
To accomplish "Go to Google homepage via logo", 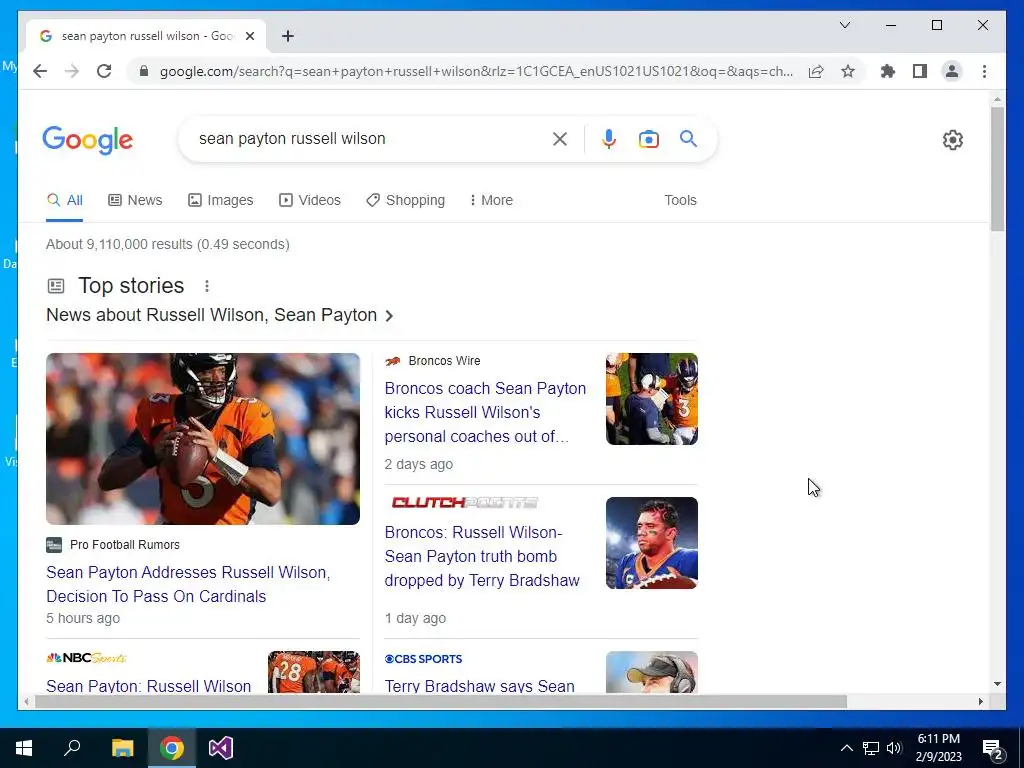I will (x=88, y=140).
